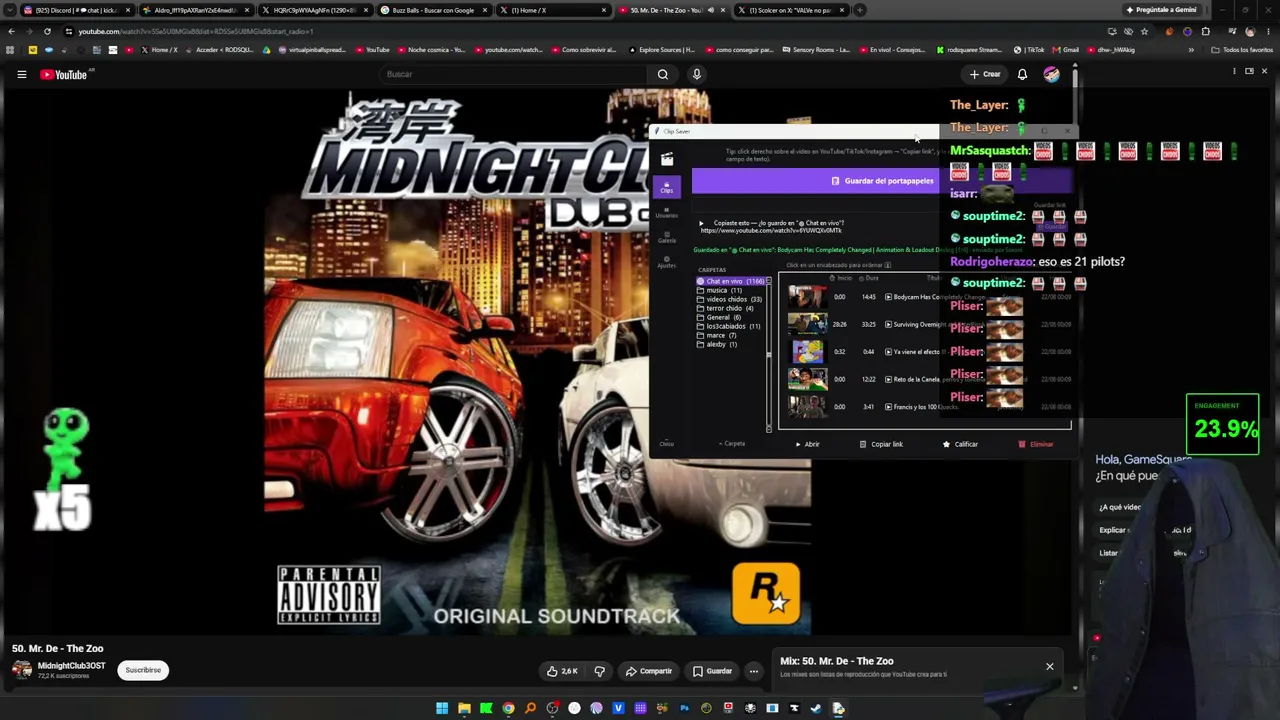Click Pregúntale a Gemini button
This screenshot has width=1280, height=720.
coord(1161,10)
